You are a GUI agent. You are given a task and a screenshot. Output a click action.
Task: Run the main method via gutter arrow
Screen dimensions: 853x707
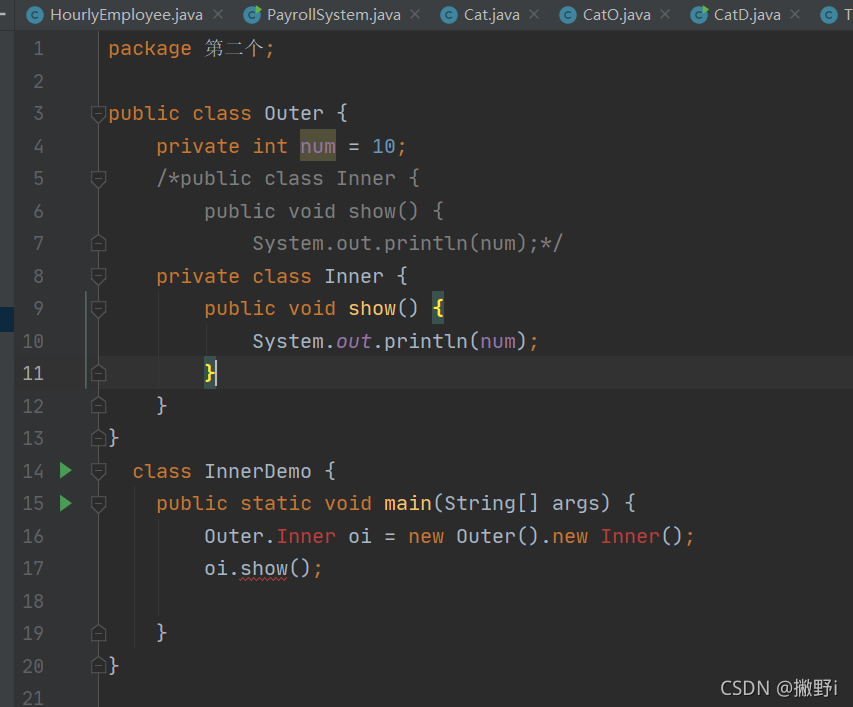point(65,503)
